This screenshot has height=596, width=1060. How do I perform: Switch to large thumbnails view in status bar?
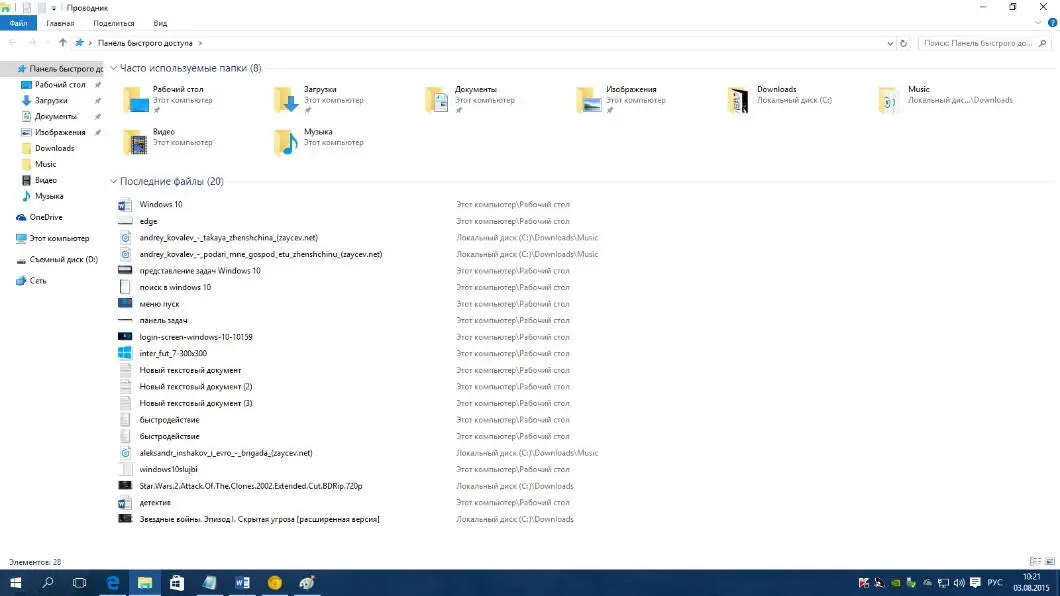tap(1049, 562)
